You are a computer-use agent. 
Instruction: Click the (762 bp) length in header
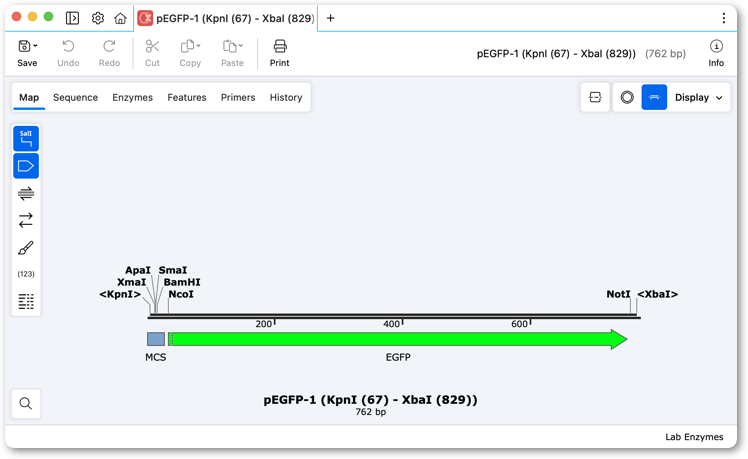pos(665,53)
